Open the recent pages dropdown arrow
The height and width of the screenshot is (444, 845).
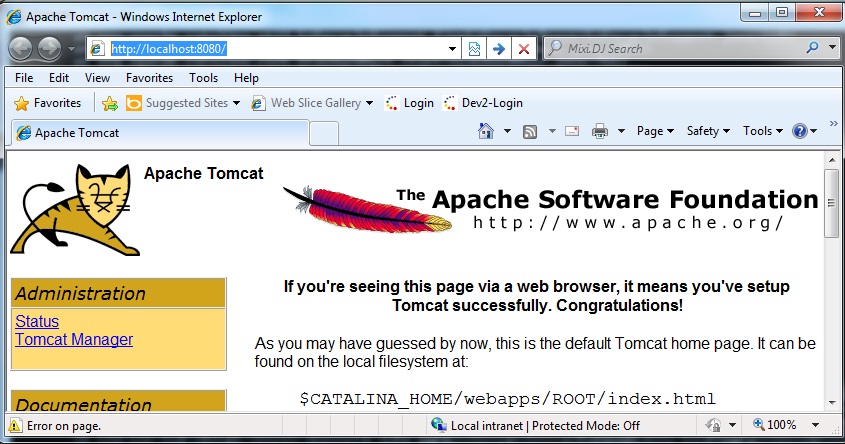(72, 49)
